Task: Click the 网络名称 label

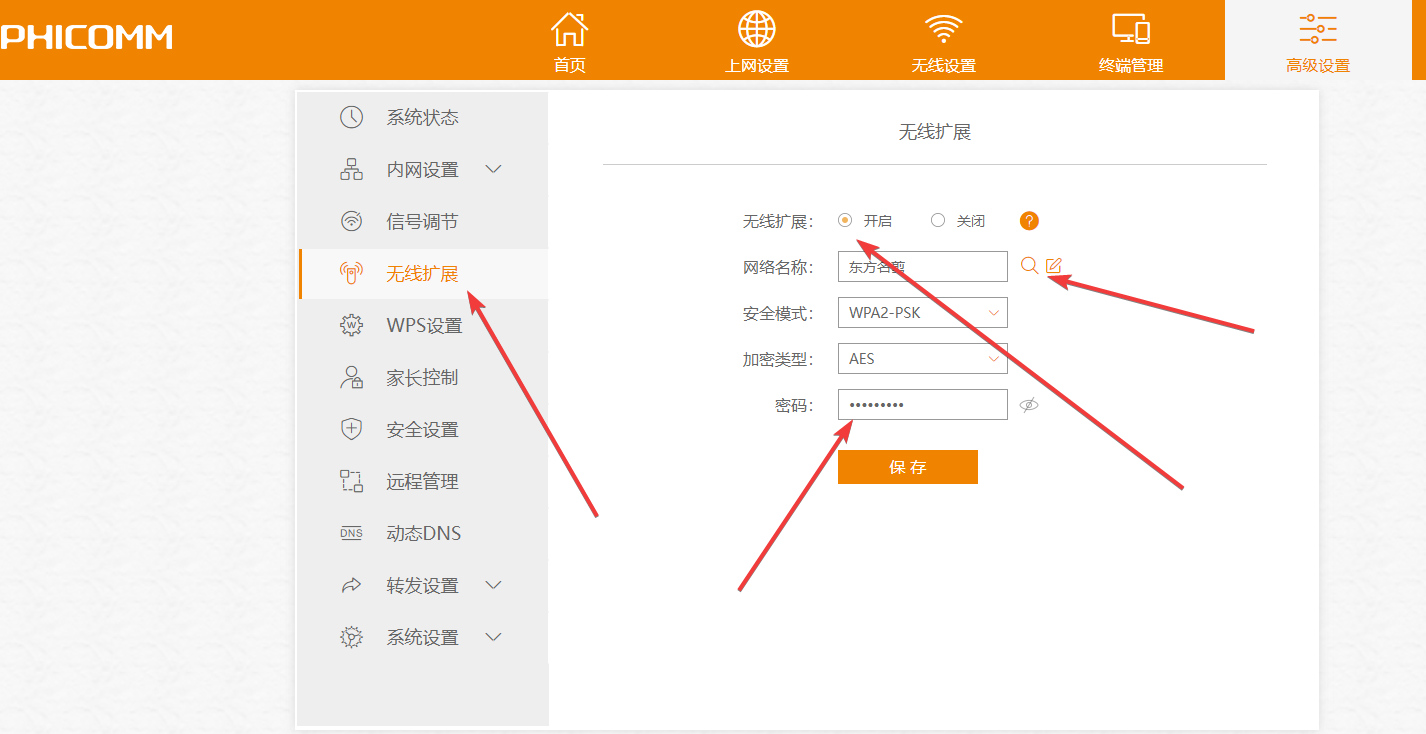Action: (778, 267)
